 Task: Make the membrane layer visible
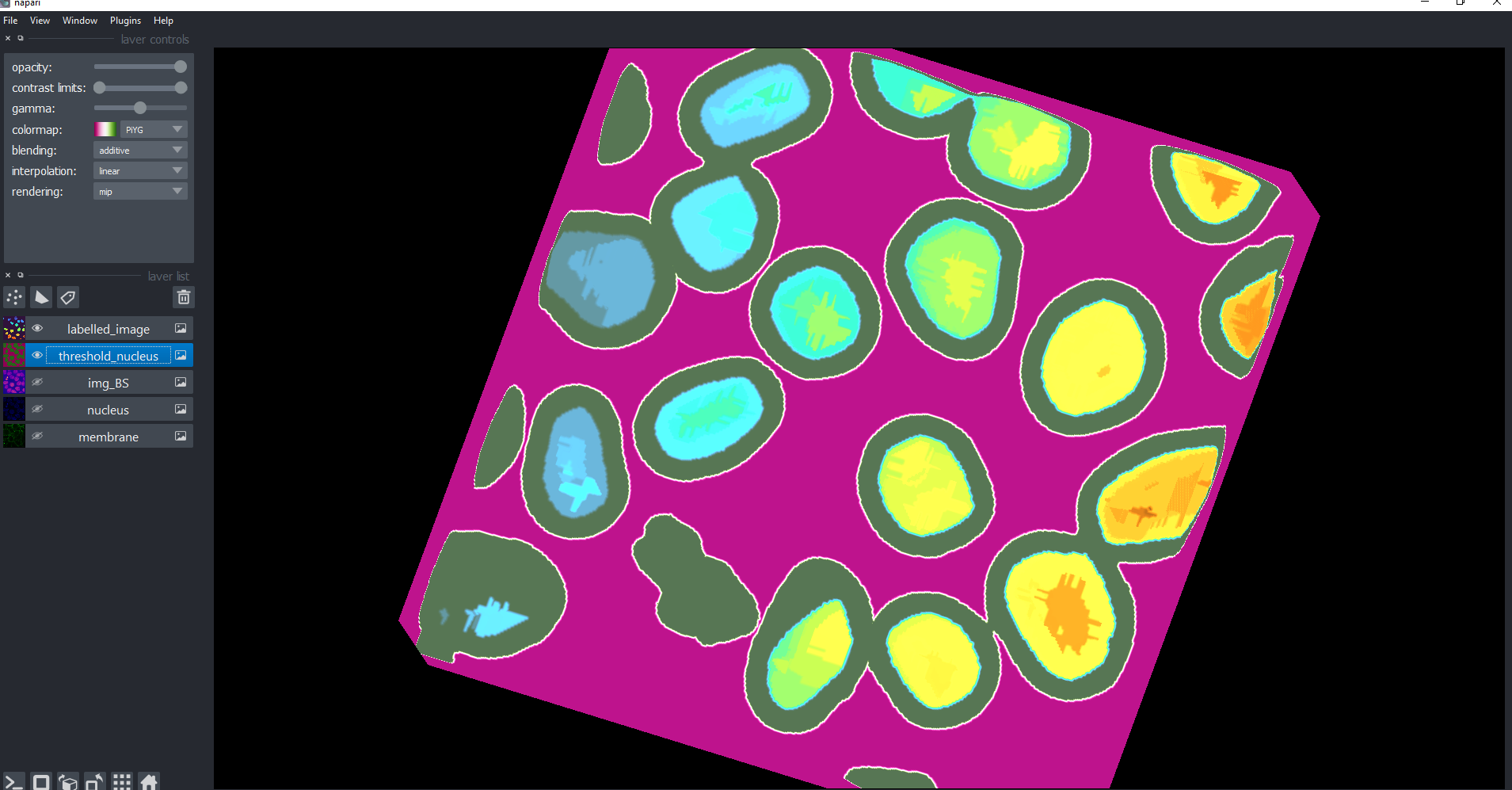click(x=37, y=436)
